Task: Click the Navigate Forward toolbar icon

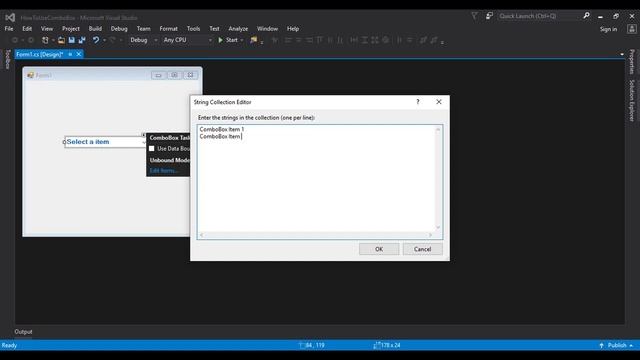Action: [31, 40]
